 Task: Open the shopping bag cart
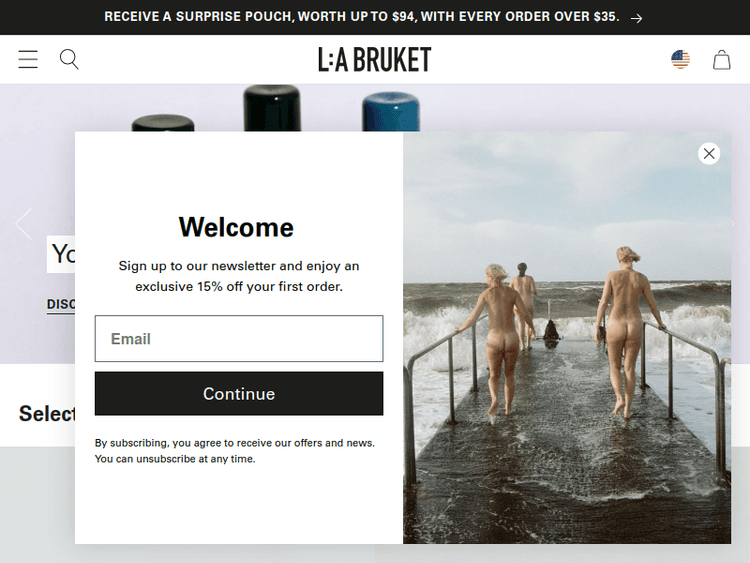721,60
